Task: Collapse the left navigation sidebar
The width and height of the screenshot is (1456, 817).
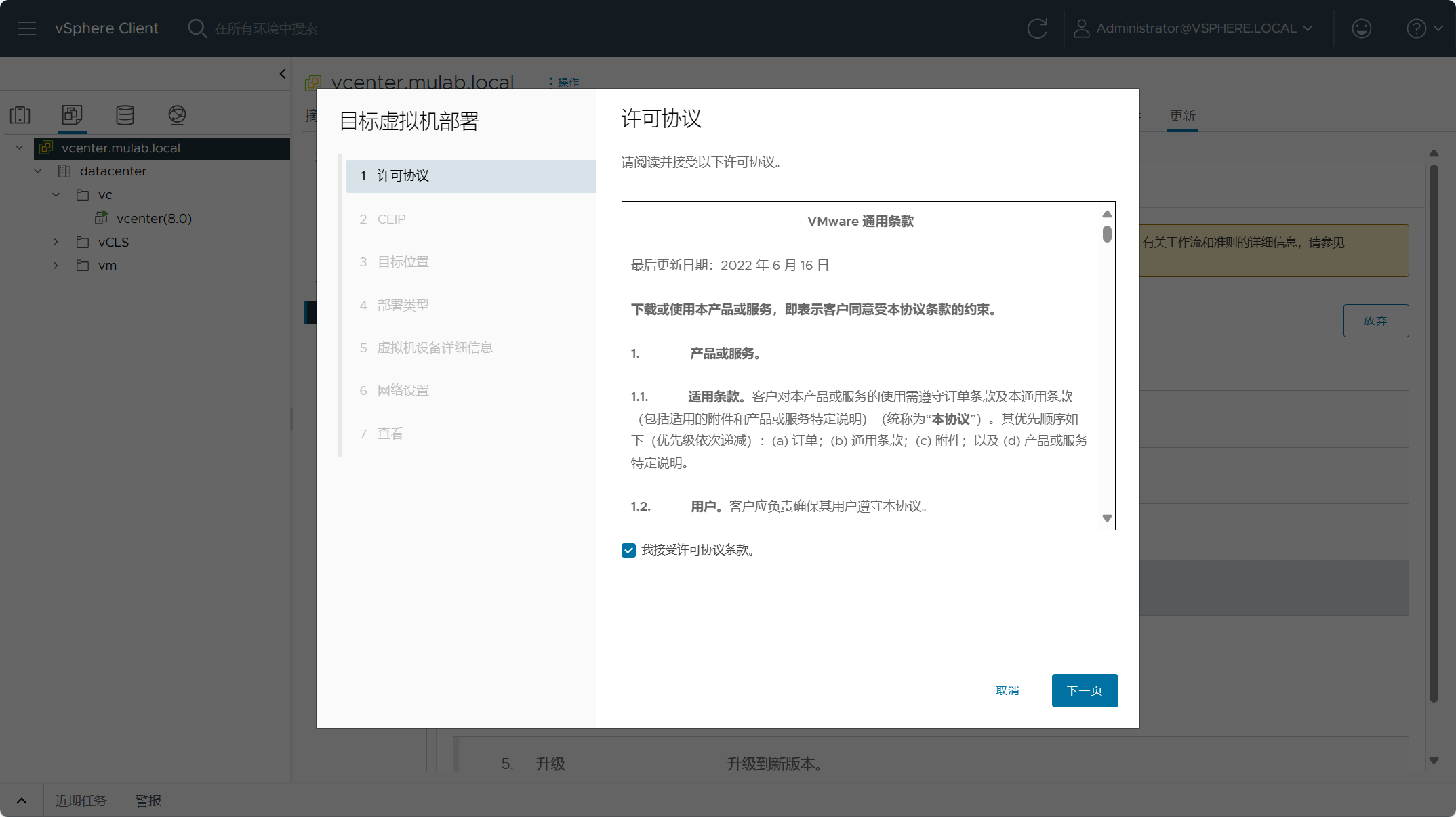Action: tap(283, 73)
